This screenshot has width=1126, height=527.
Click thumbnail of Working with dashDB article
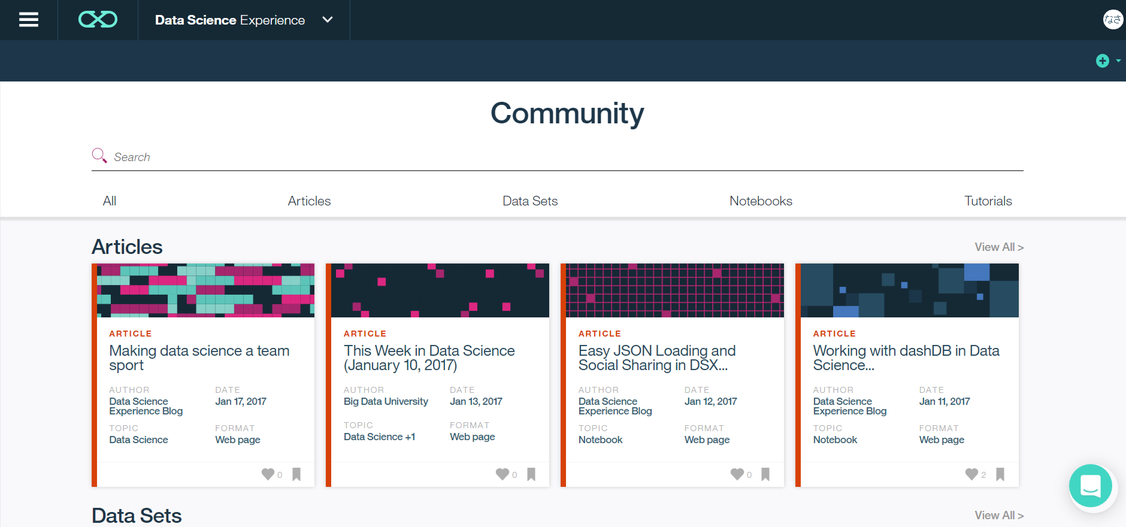point(909,290)
